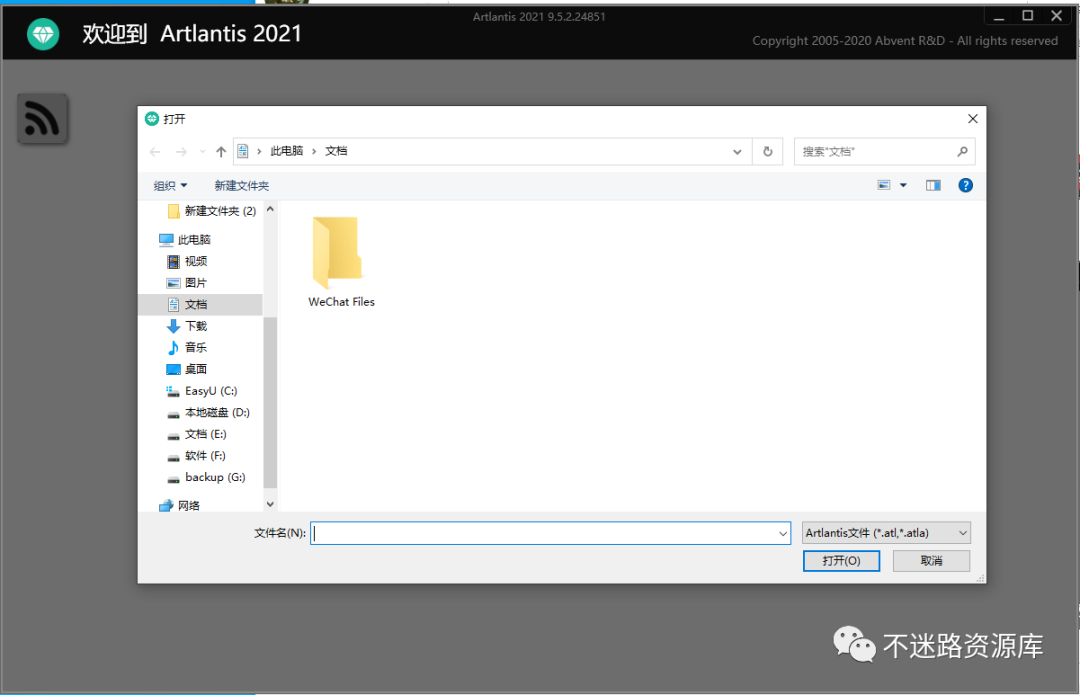
Task: Open the WeChat Files folder
Action: tap(341, 262)
